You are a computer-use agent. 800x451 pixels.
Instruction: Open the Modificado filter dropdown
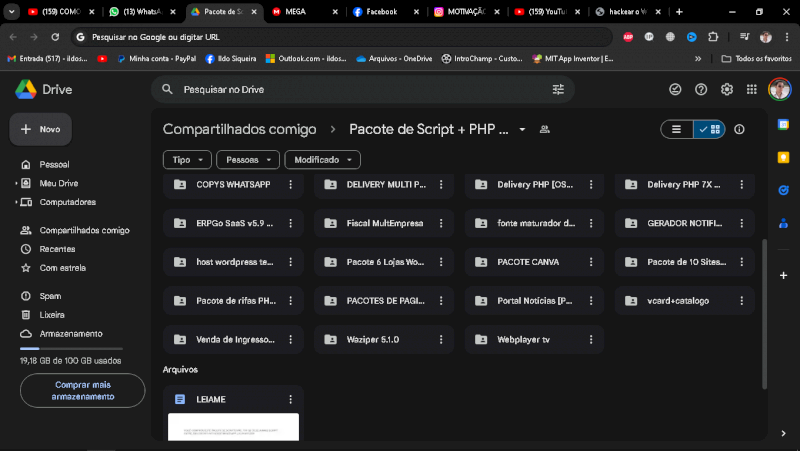coord(322,160)
